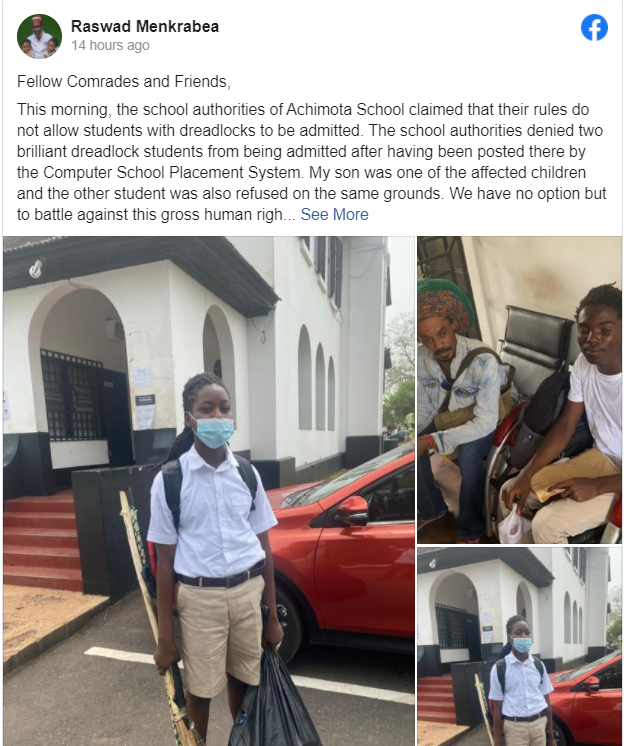Expand the post with See More
Viewport: 624px width, 746px height.
click(x=334, y=215)
